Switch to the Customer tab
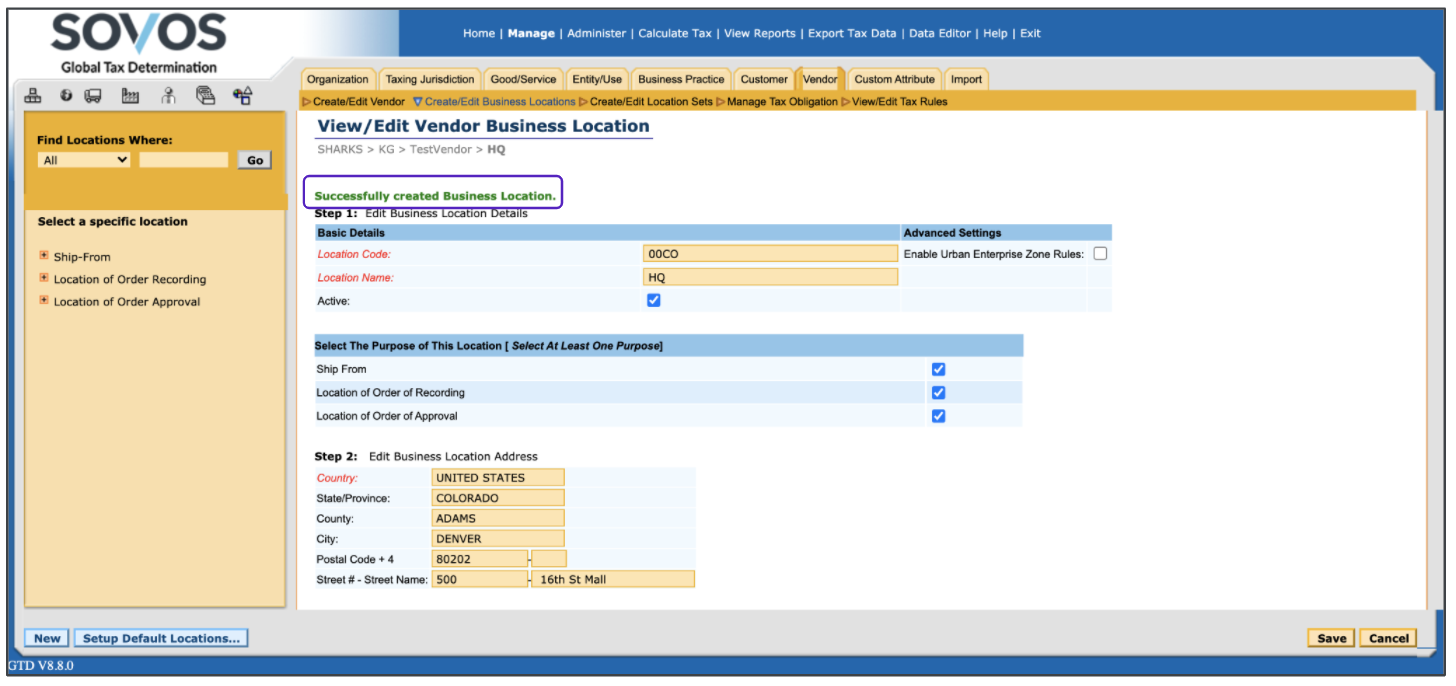1456x686 pixels. [764, 79]
